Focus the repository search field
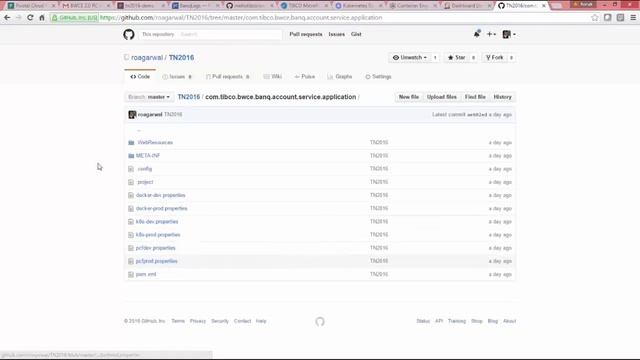 click(x=230, y=34)
